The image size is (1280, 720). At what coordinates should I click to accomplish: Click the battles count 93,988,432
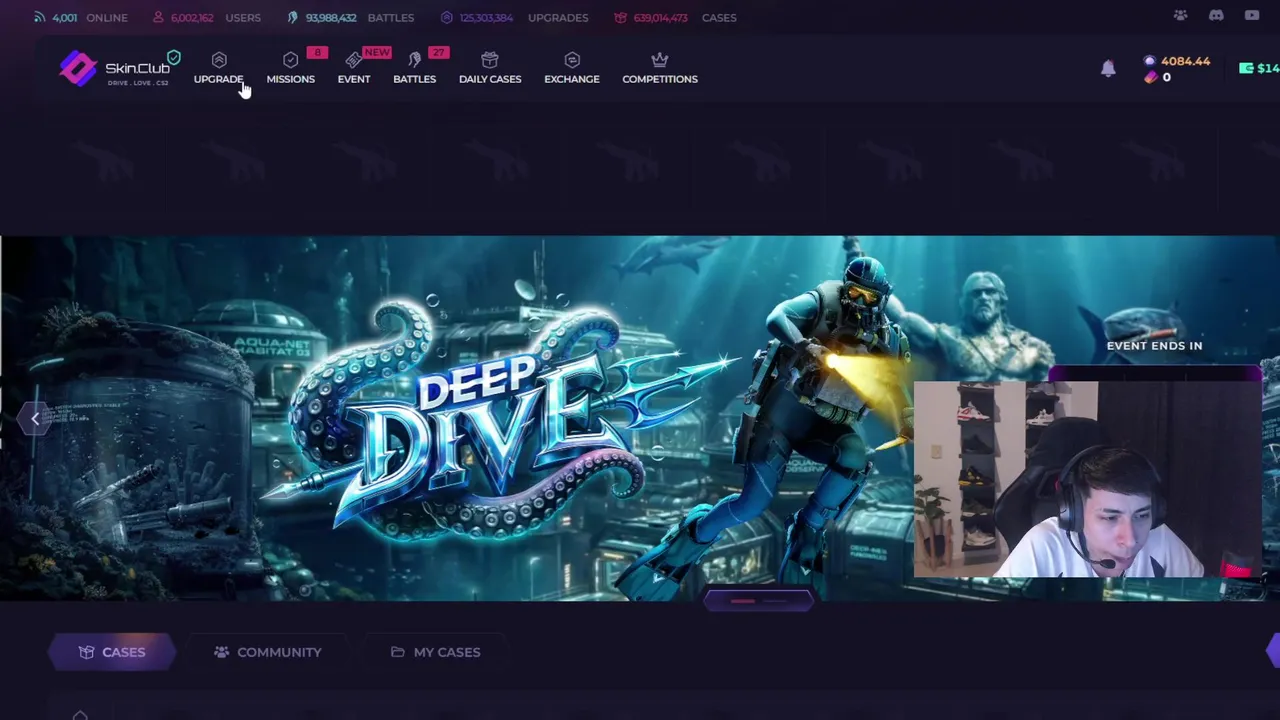pyautogui.click(x=331, y=17)
